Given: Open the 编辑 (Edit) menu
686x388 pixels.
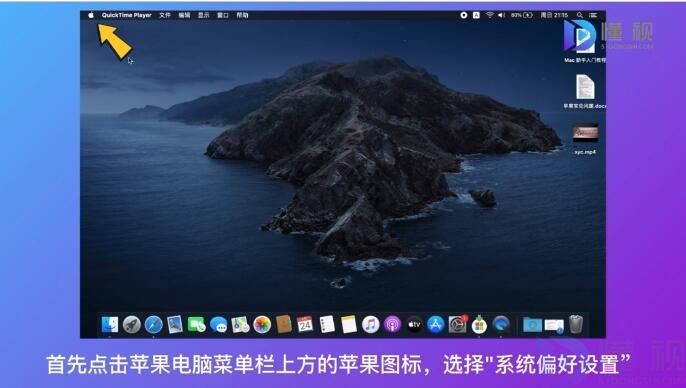Looking at the screenshot, I should coord(184,15).
